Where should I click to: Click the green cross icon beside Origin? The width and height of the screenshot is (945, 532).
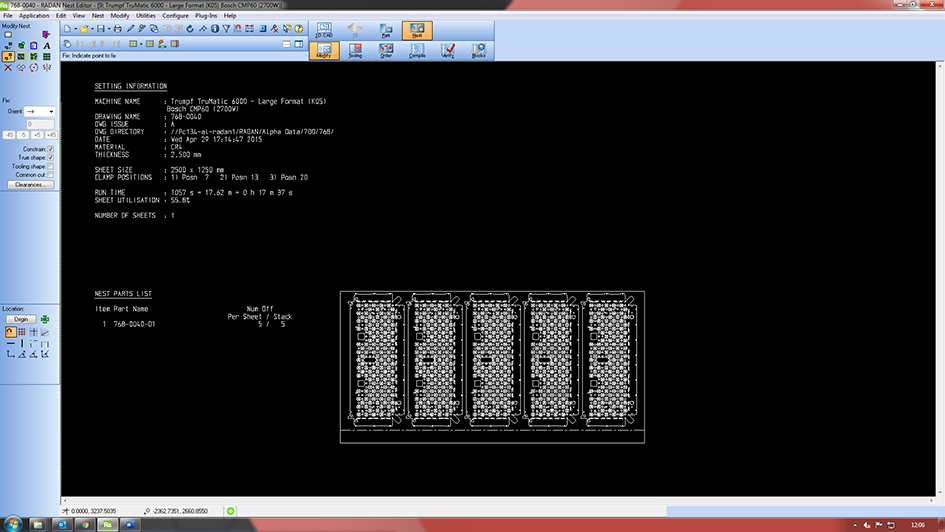point(45,319)
